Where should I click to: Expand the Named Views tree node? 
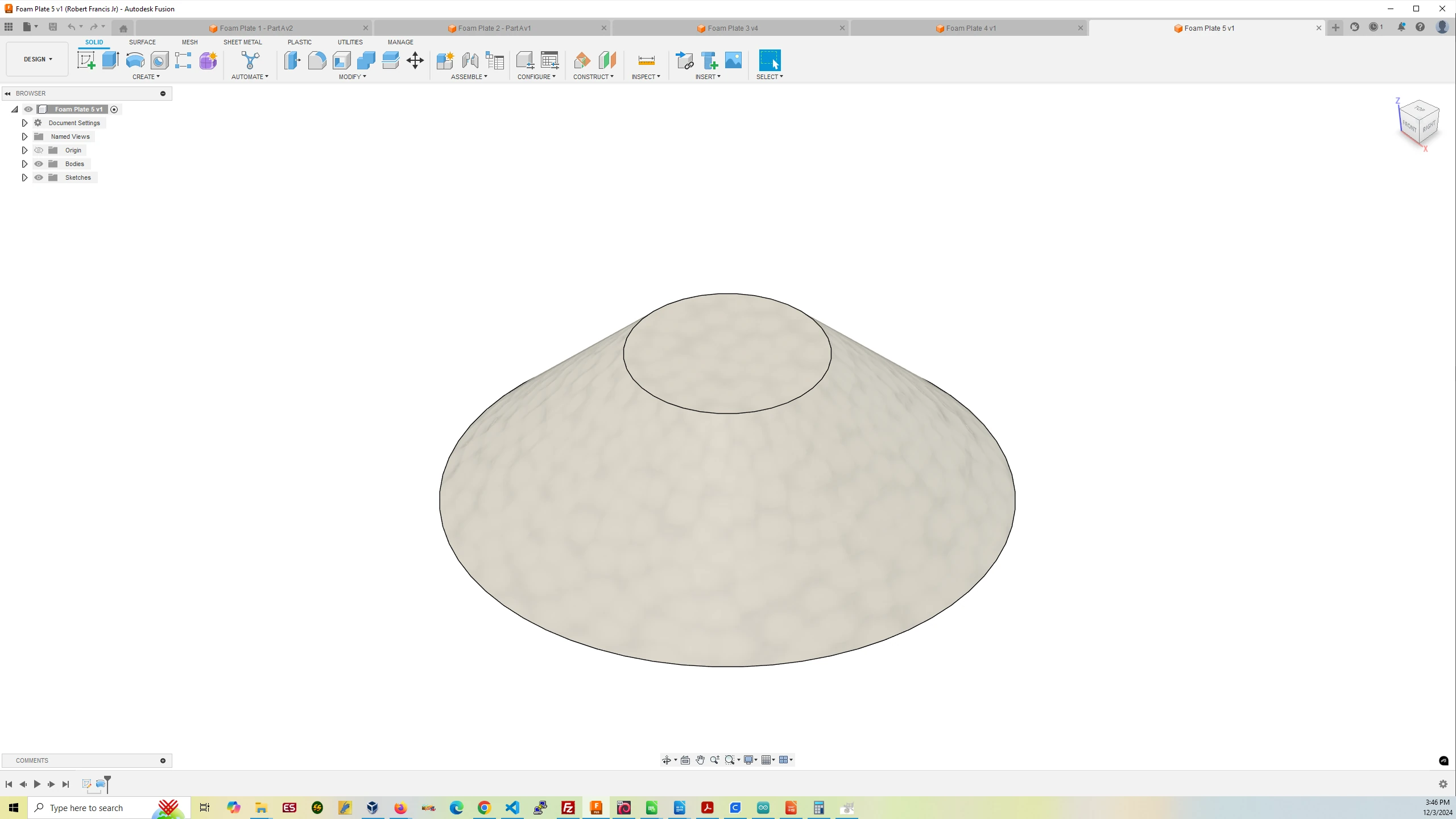[24, 136]
